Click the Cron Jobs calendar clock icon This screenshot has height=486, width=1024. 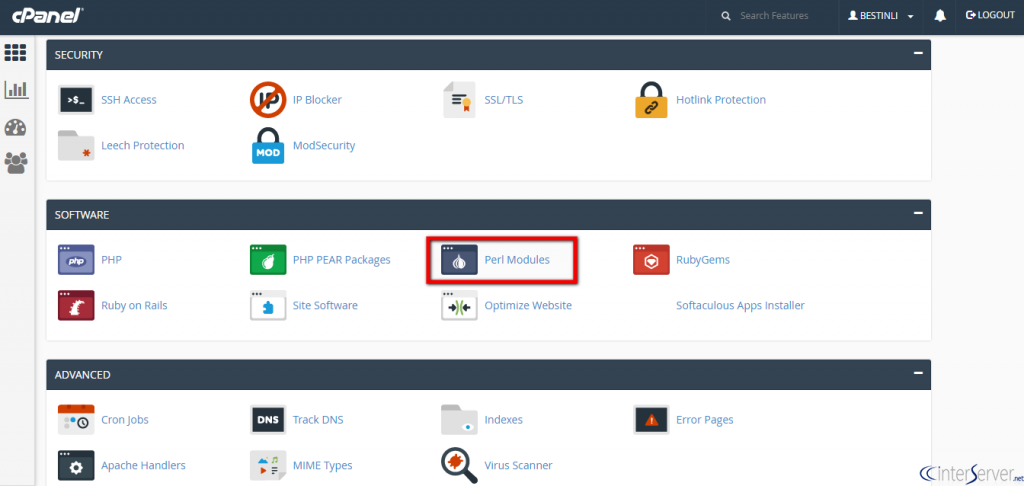pyautogui.click(x=76, y=419)
